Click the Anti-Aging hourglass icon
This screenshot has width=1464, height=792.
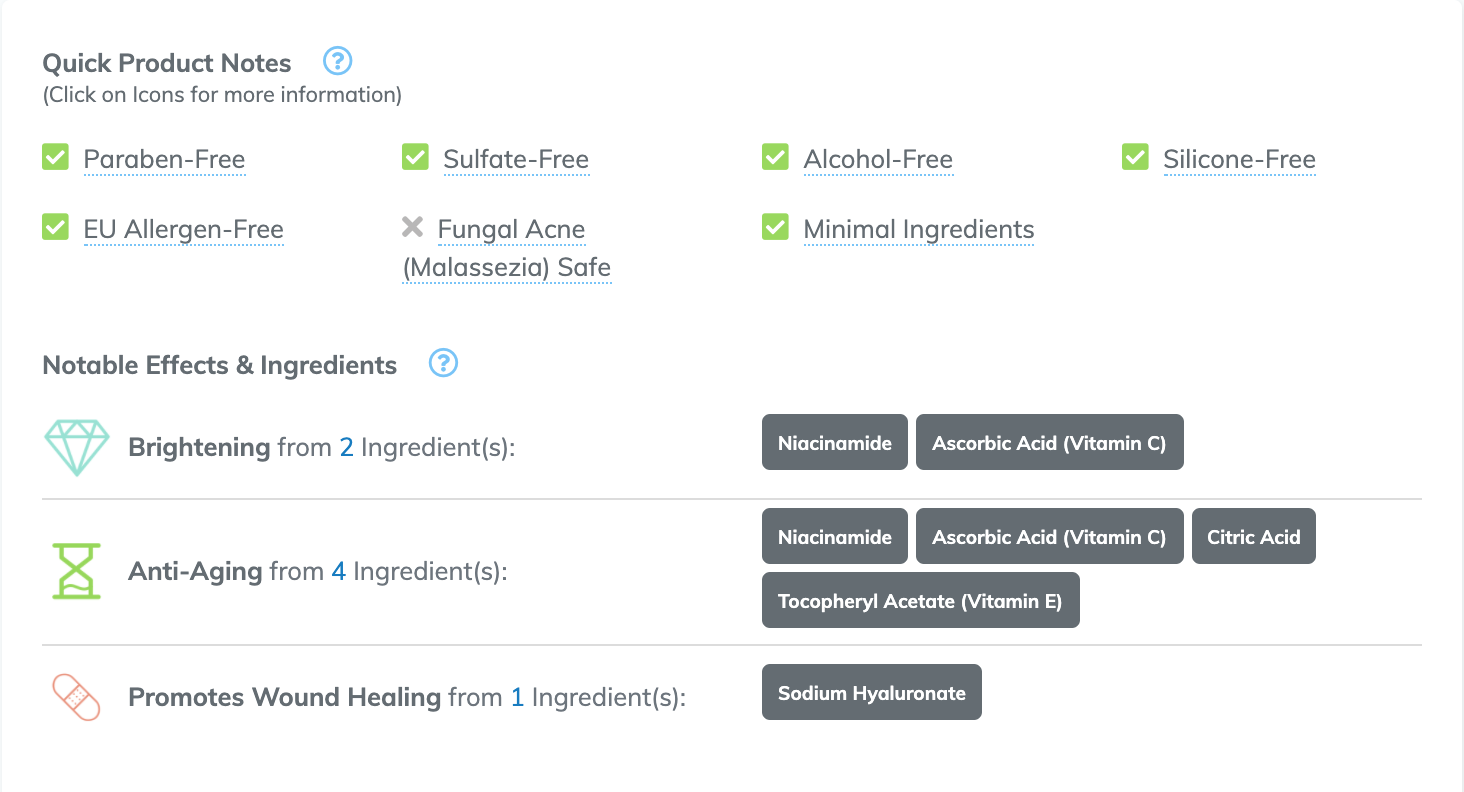(x=77, y=571)
